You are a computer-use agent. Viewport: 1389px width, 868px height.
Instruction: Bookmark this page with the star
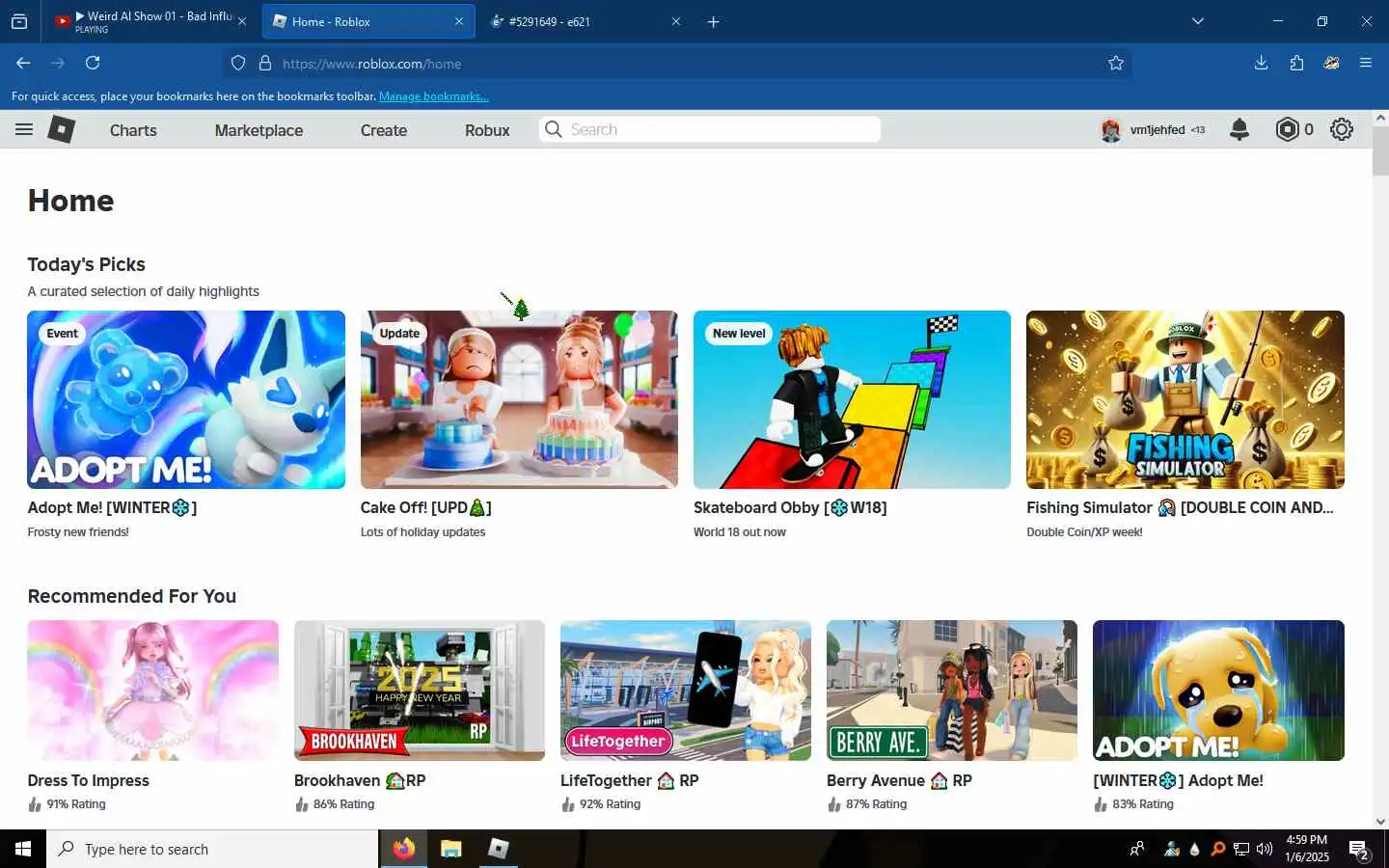click(x=1116, y=64)
